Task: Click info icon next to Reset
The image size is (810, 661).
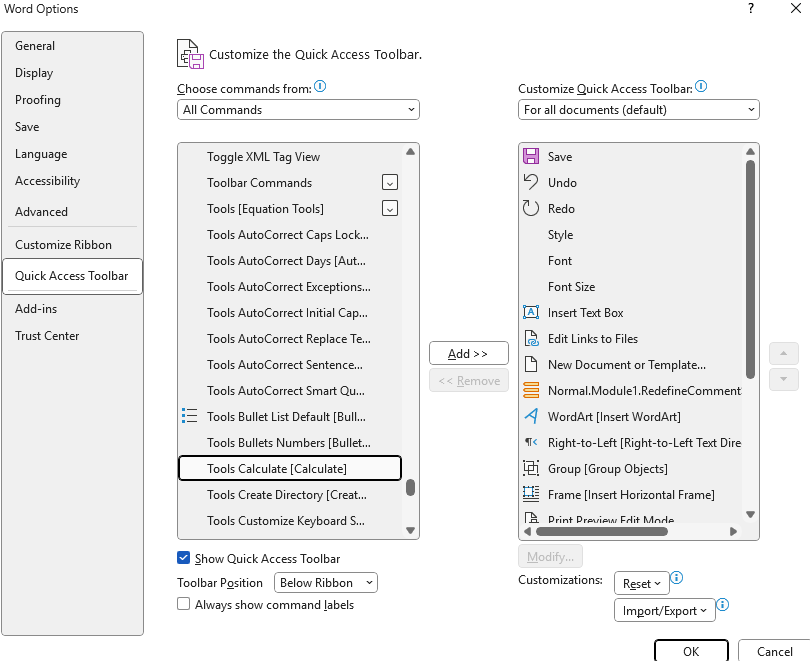Action: pyautogui.click(x=677, y=577)
